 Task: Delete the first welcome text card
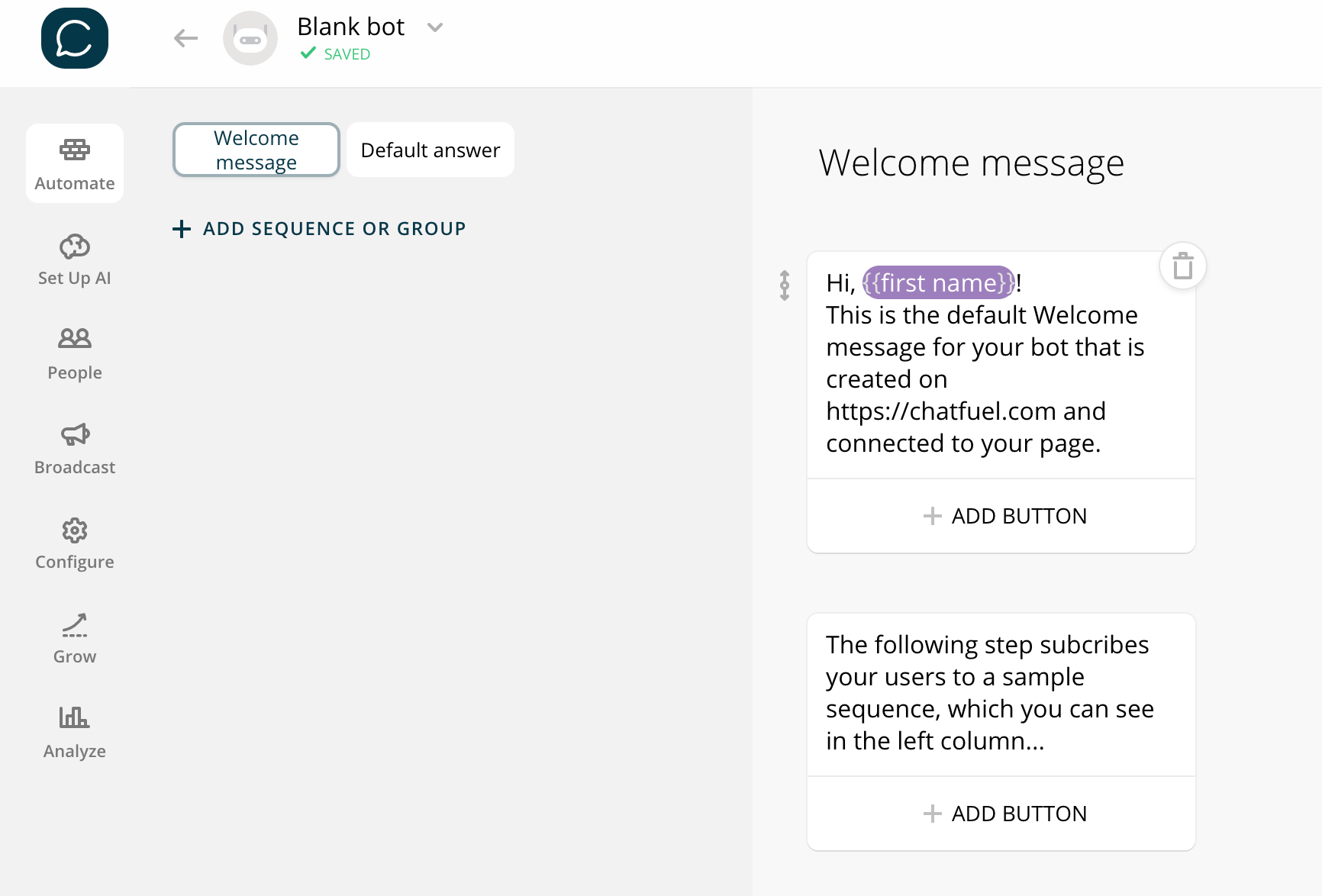[1183, 266]
